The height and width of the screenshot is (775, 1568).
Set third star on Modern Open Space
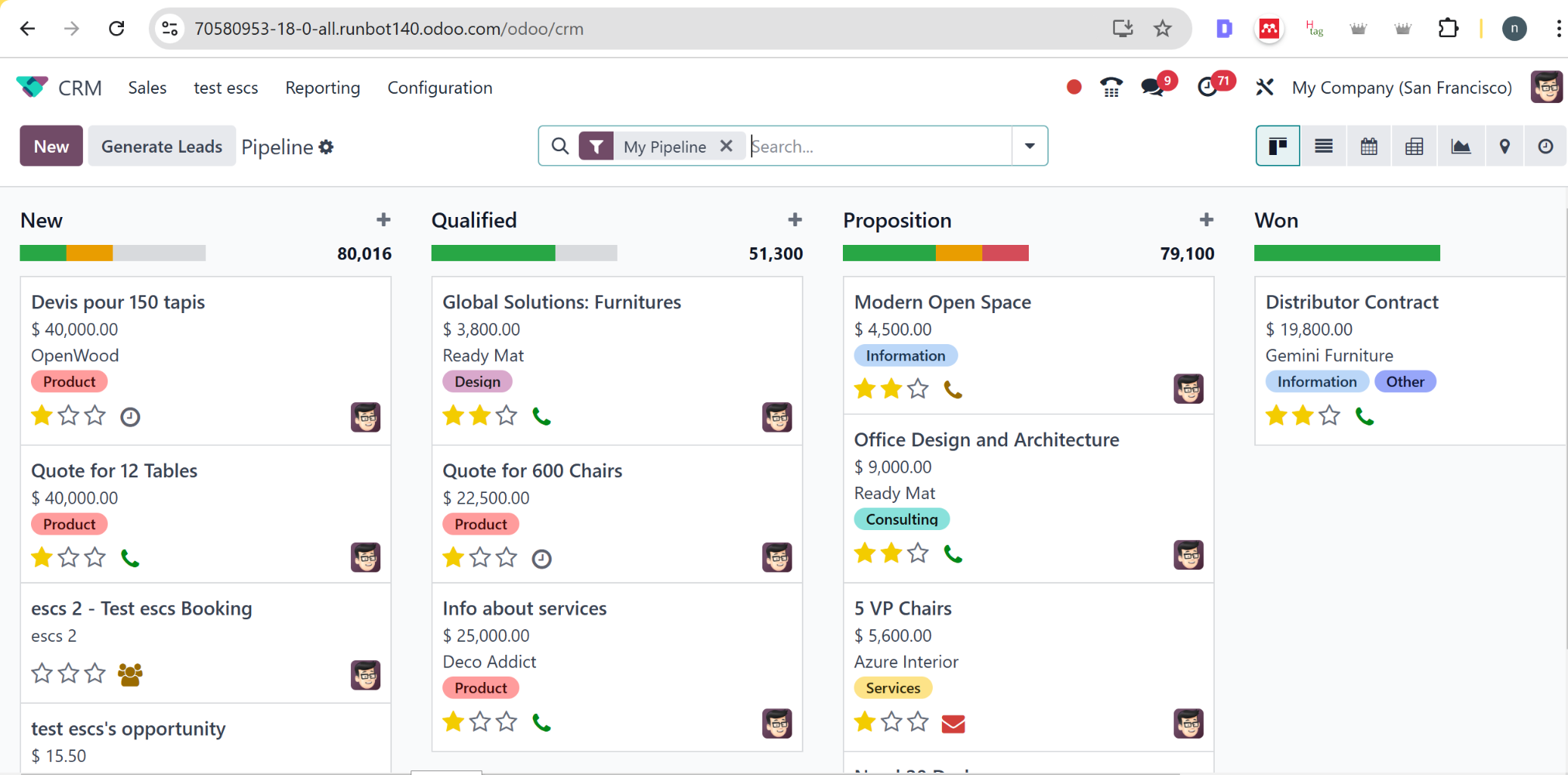(x=918, y=388)
